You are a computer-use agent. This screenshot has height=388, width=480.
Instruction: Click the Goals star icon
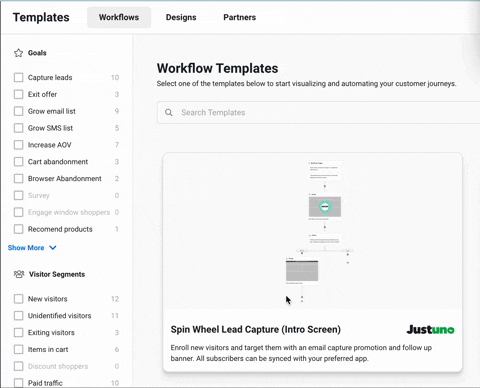(x=18, y=53)
